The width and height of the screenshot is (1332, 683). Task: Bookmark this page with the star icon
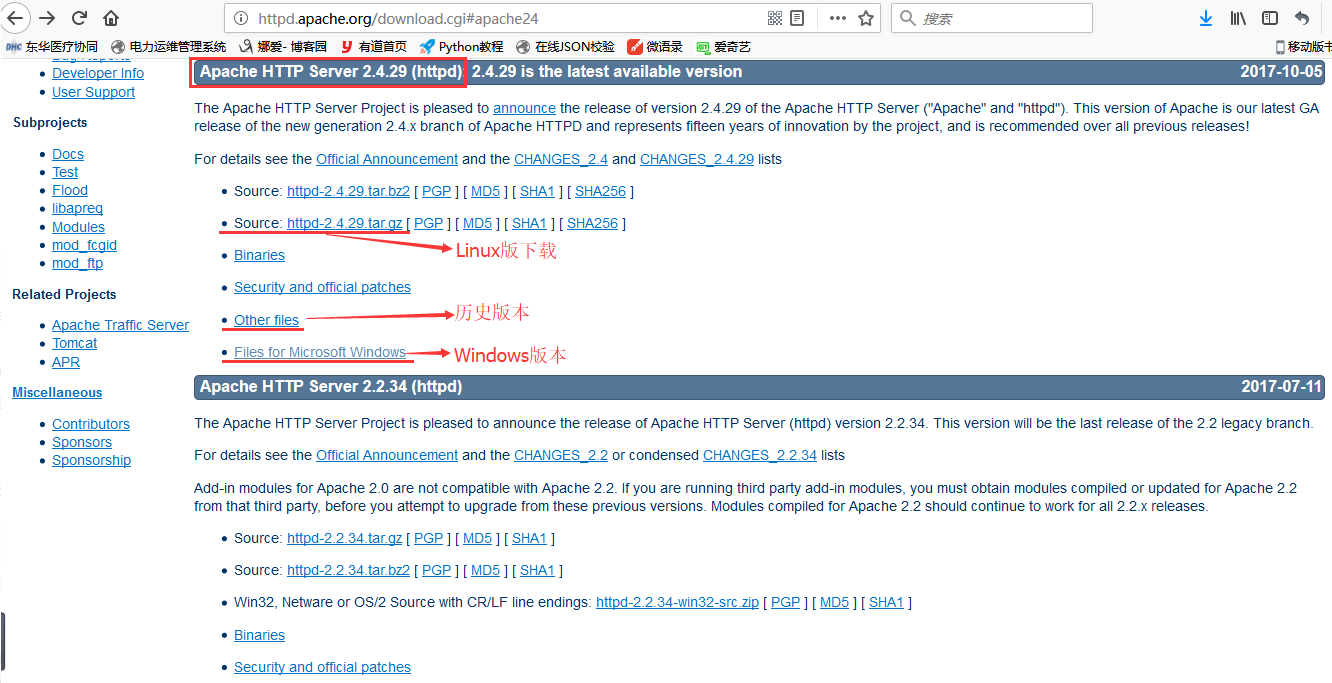tap(866, 18)
